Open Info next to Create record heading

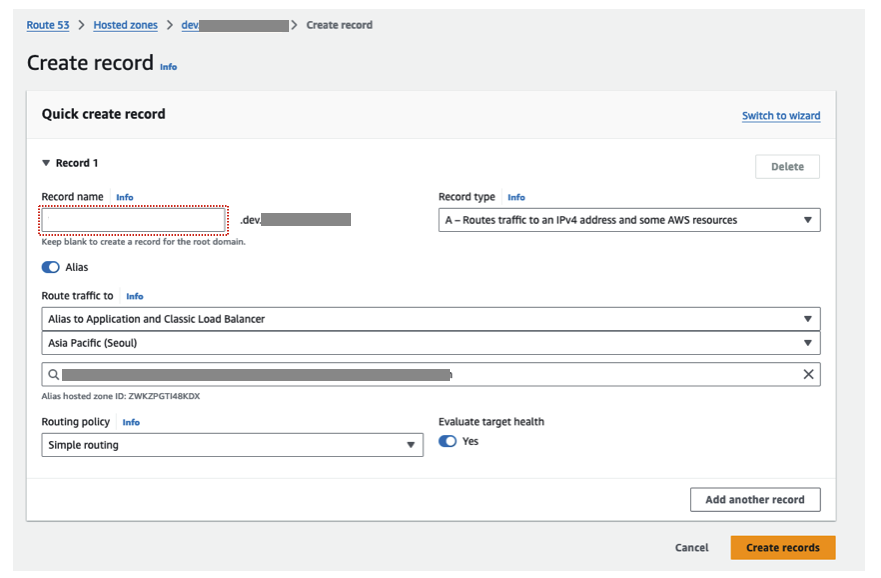169,67
